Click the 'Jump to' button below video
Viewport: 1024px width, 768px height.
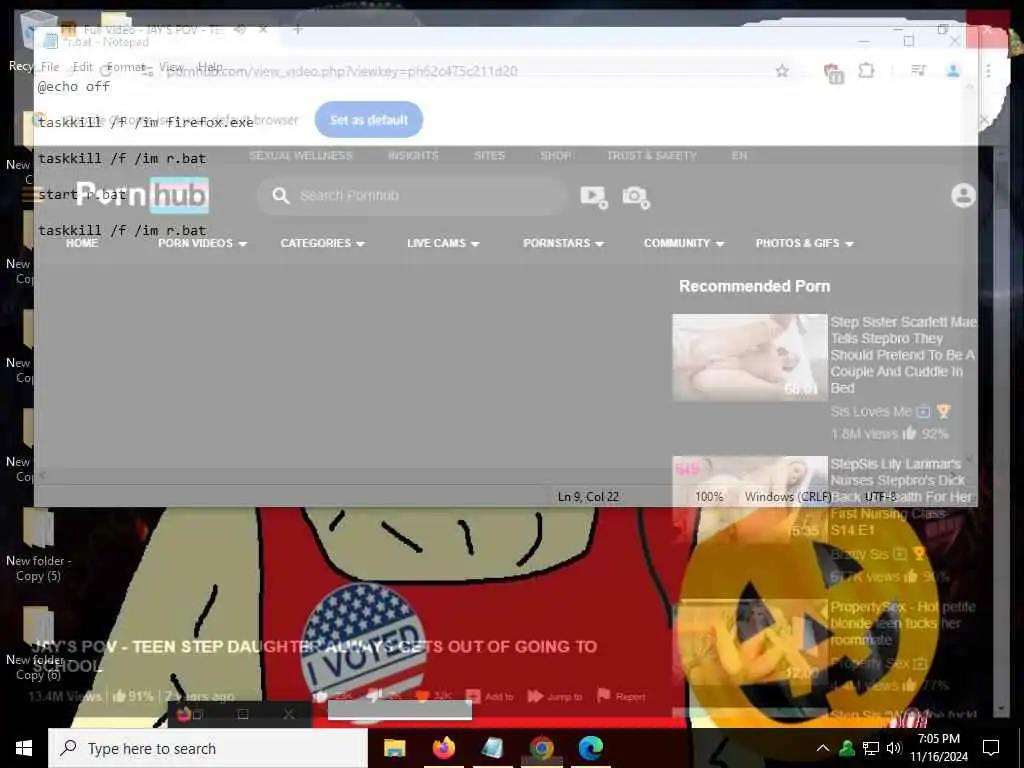point(555,696)
